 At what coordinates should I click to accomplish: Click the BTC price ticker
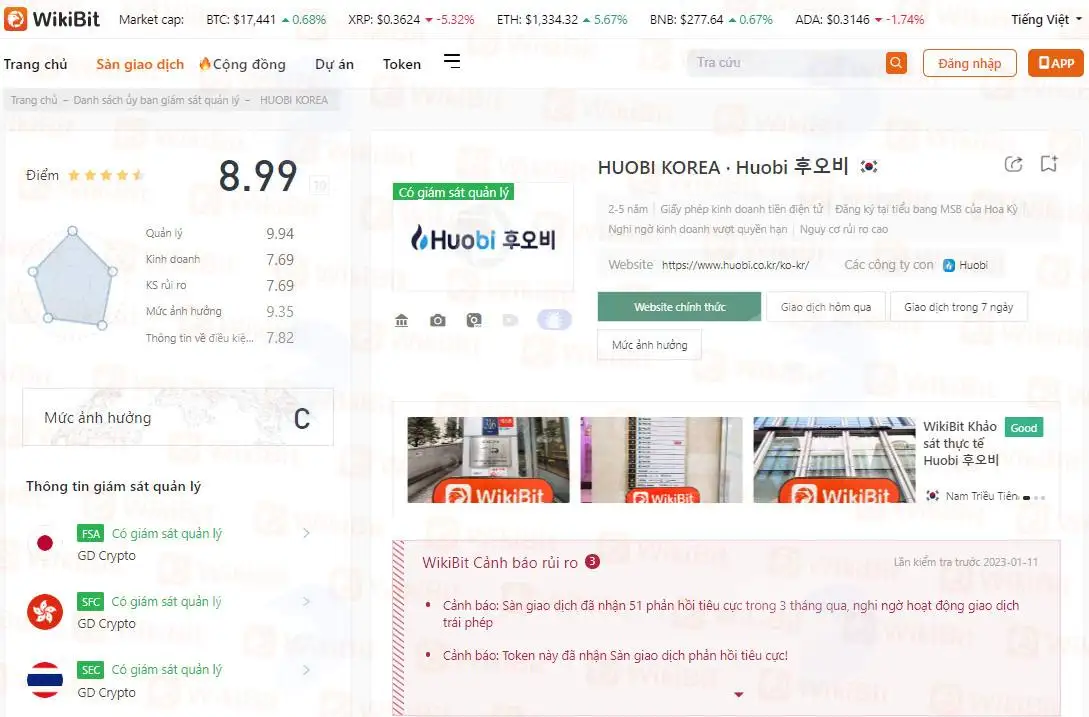tap(266, 19)
